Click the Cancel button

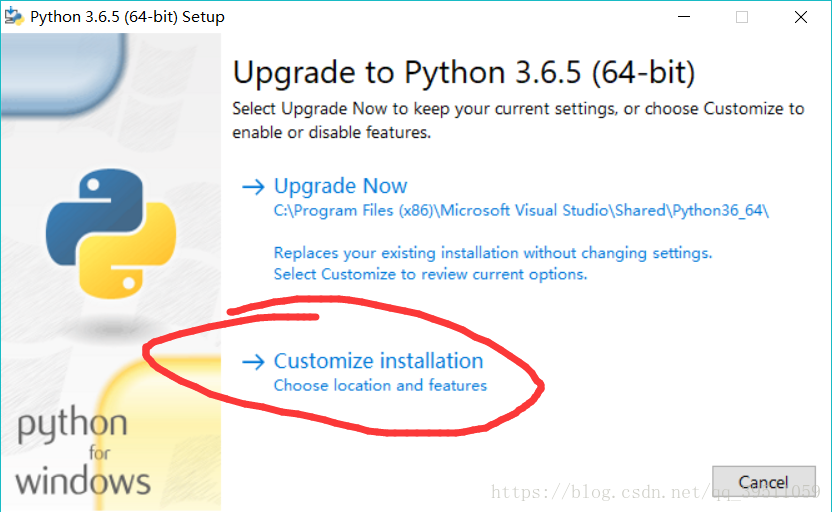(764, 482)
